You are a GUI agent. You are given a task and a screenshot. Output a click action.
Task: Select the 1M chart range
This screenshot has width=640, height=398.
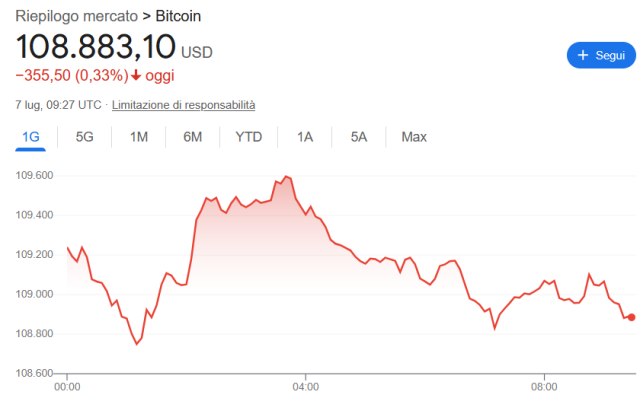[x=139, y=137]
